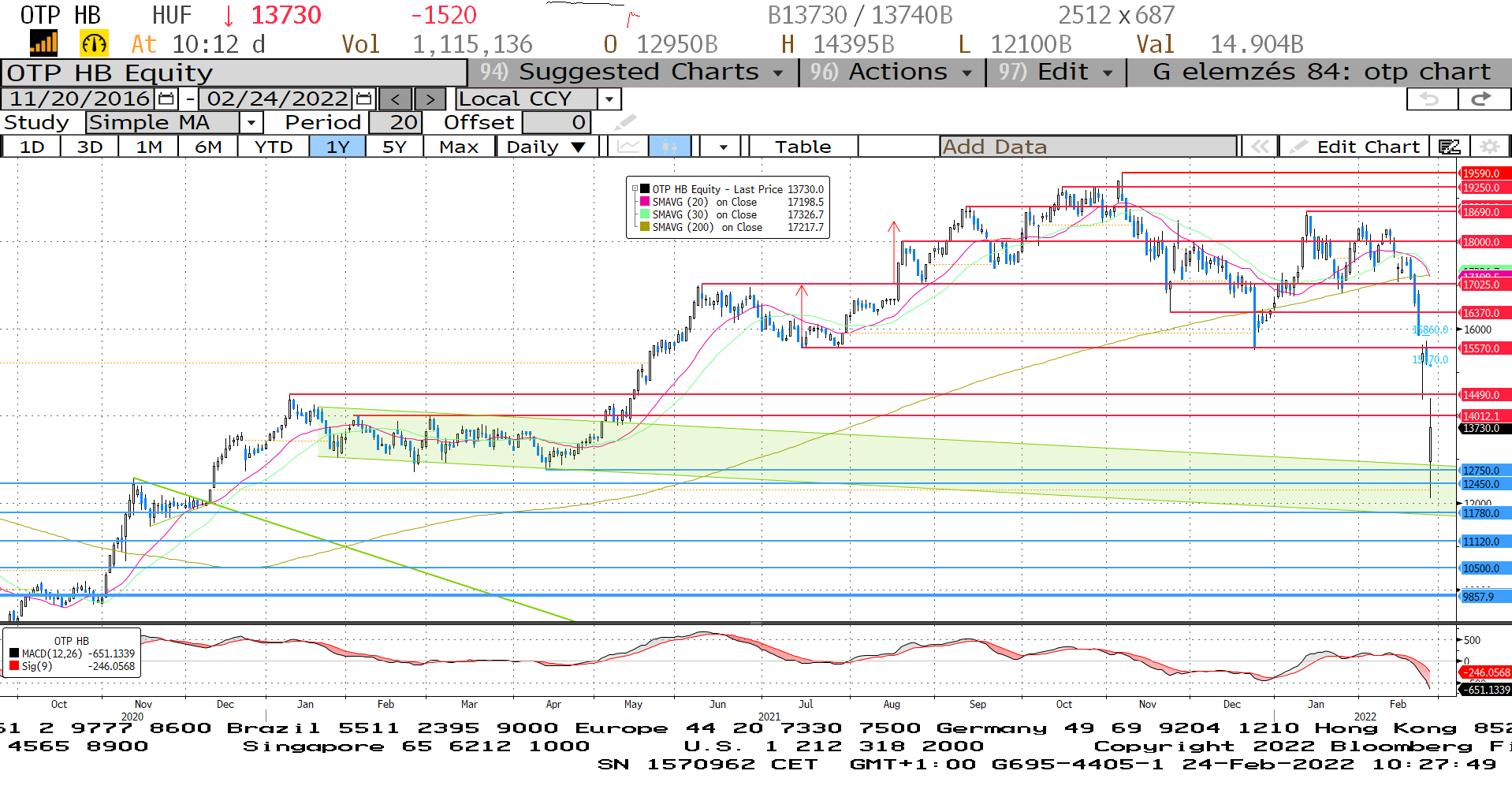Click the yellow gauge speedometer icon
This screenshot has height=808, width=1512.
click(94, 43)
